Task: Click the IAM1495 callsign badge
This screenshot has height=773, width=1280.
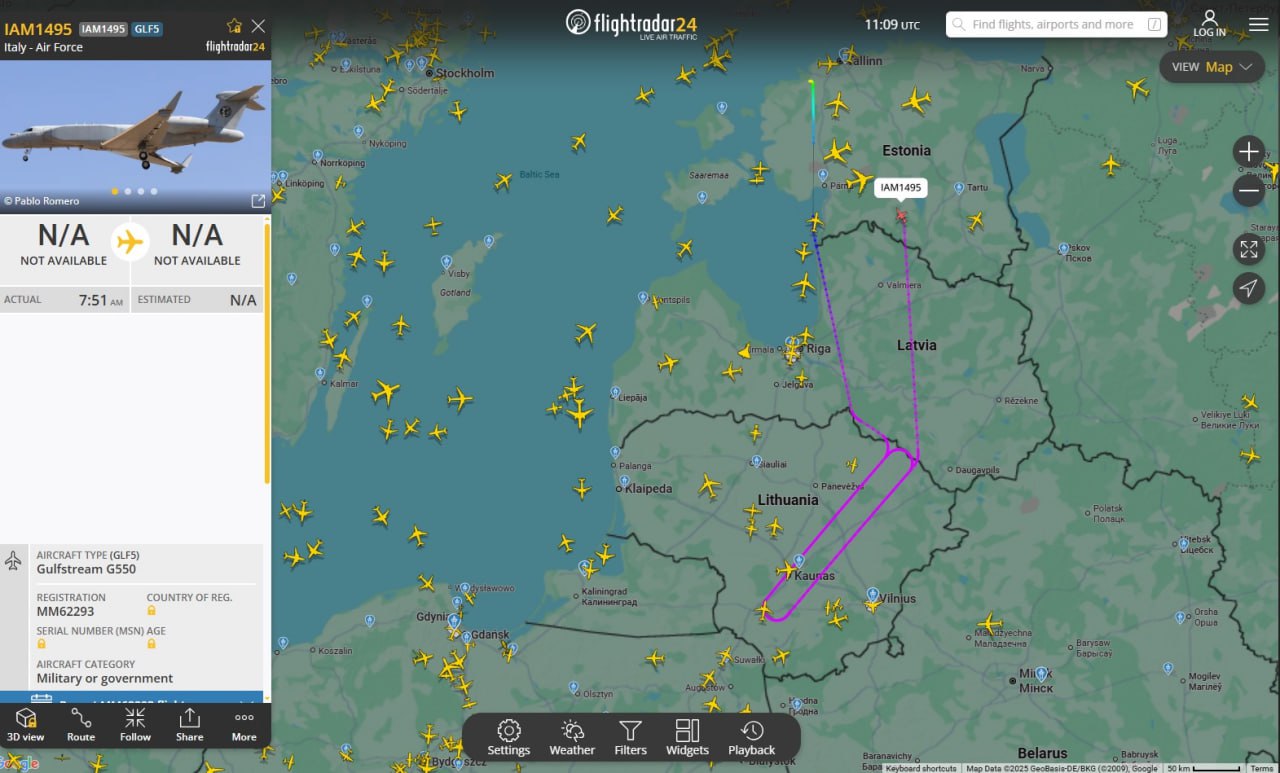Action: click(x=104, y=29)
